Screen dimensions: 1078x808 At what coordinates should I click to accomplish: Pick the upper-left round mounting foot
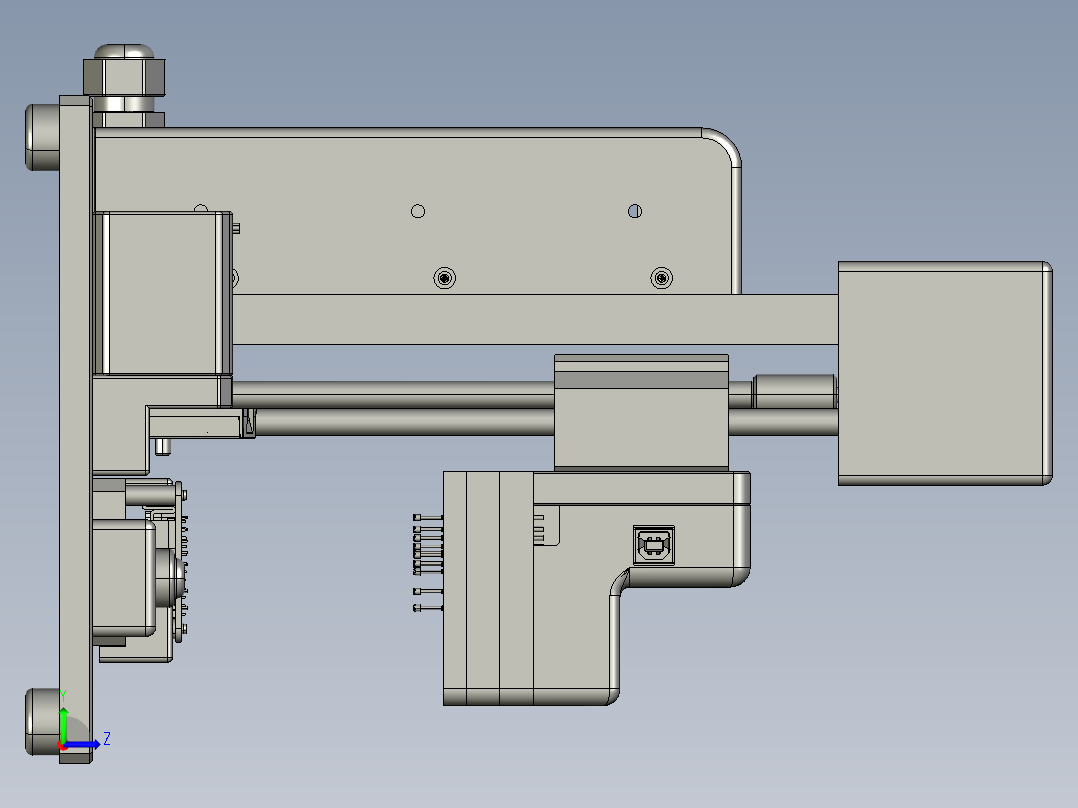[x=41, y=136]
